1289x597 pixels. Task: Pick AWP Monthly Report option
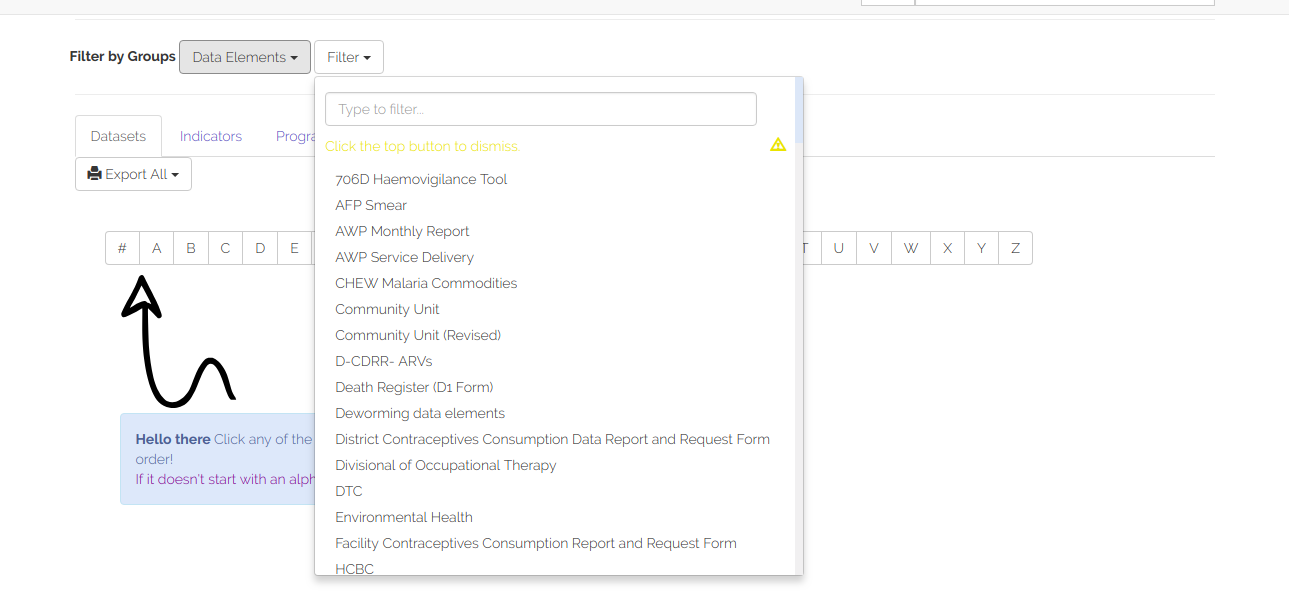point(402,231)
